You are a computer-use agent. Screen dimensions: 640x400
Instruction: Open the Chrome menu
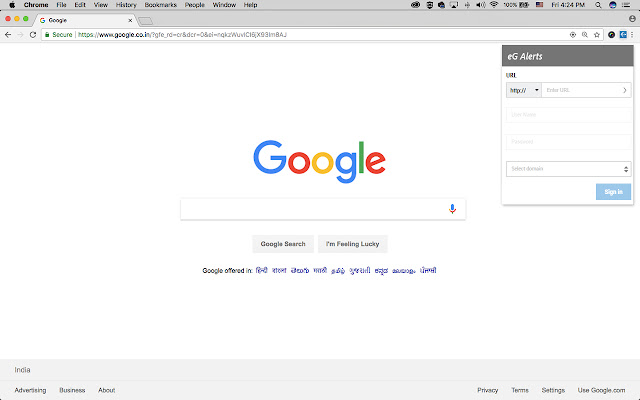point(36,5)
